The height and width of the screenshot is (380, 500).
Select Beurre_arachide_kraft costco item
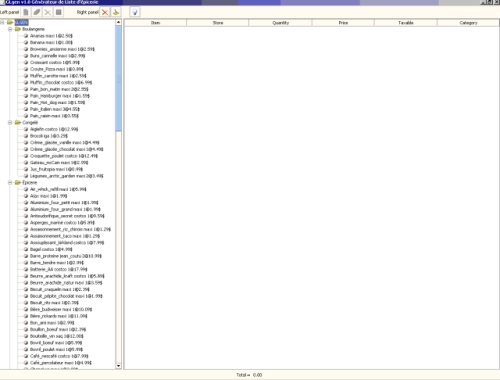point(67,276)
